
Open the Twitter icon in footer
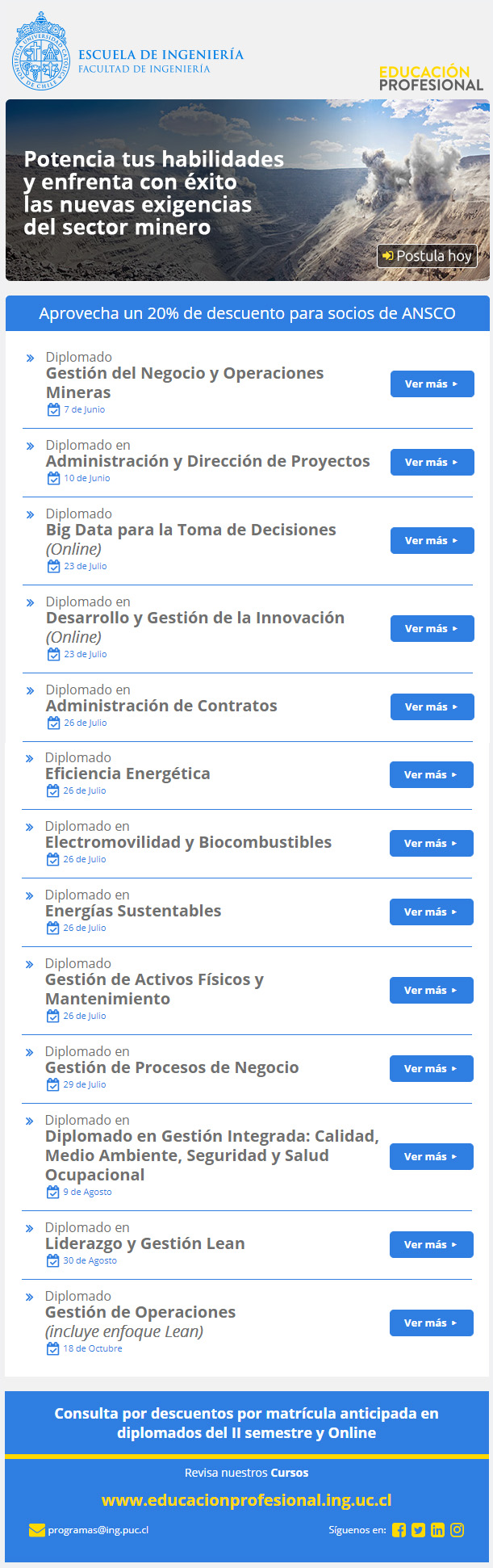418,1529
